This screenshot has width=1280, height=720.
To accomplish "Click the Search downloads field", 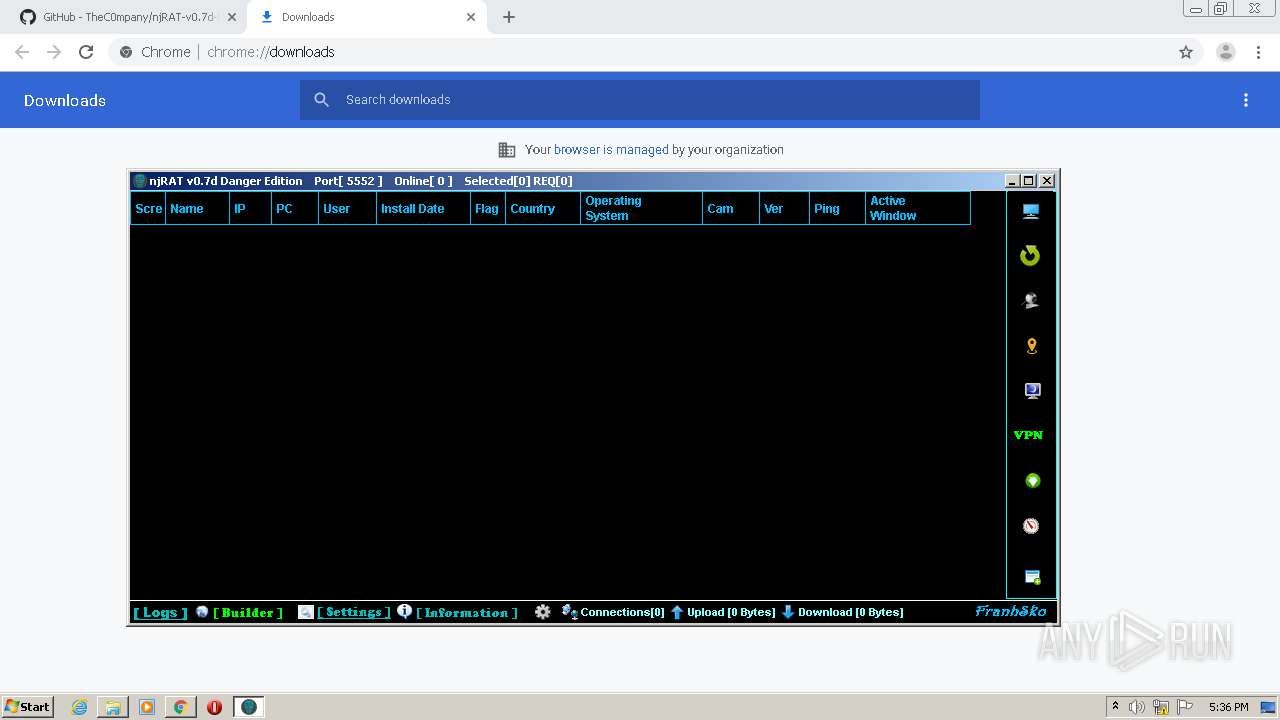I will (640, 100).
